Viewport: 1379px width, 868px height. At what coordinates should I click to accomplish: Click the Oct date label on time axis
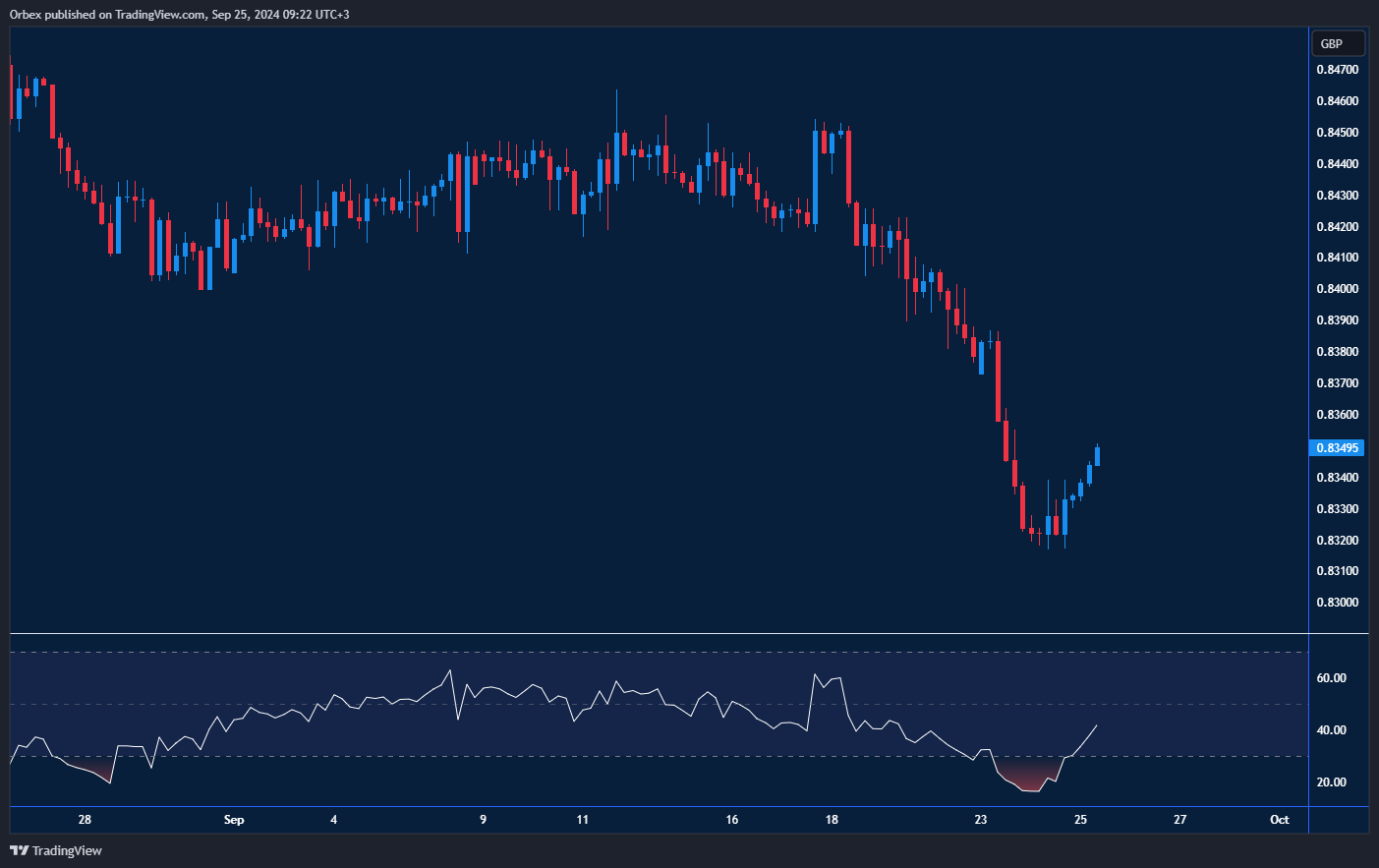point(1279,820)
